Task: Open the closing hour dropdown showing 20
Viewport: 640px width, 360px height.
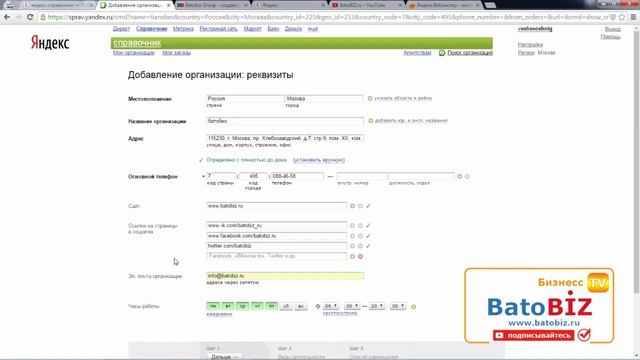Action: click(x=376, y=306)
